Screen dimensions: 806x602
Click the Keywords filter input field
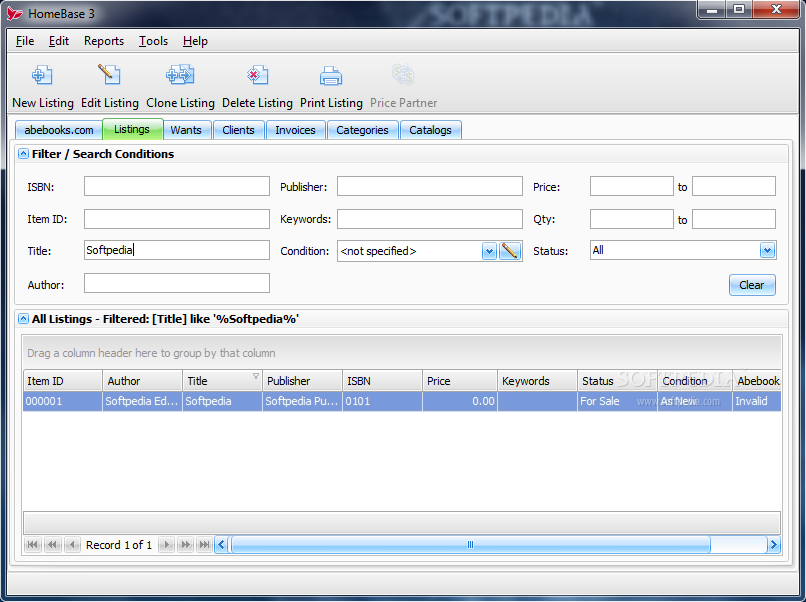click(x=430, y=218)
